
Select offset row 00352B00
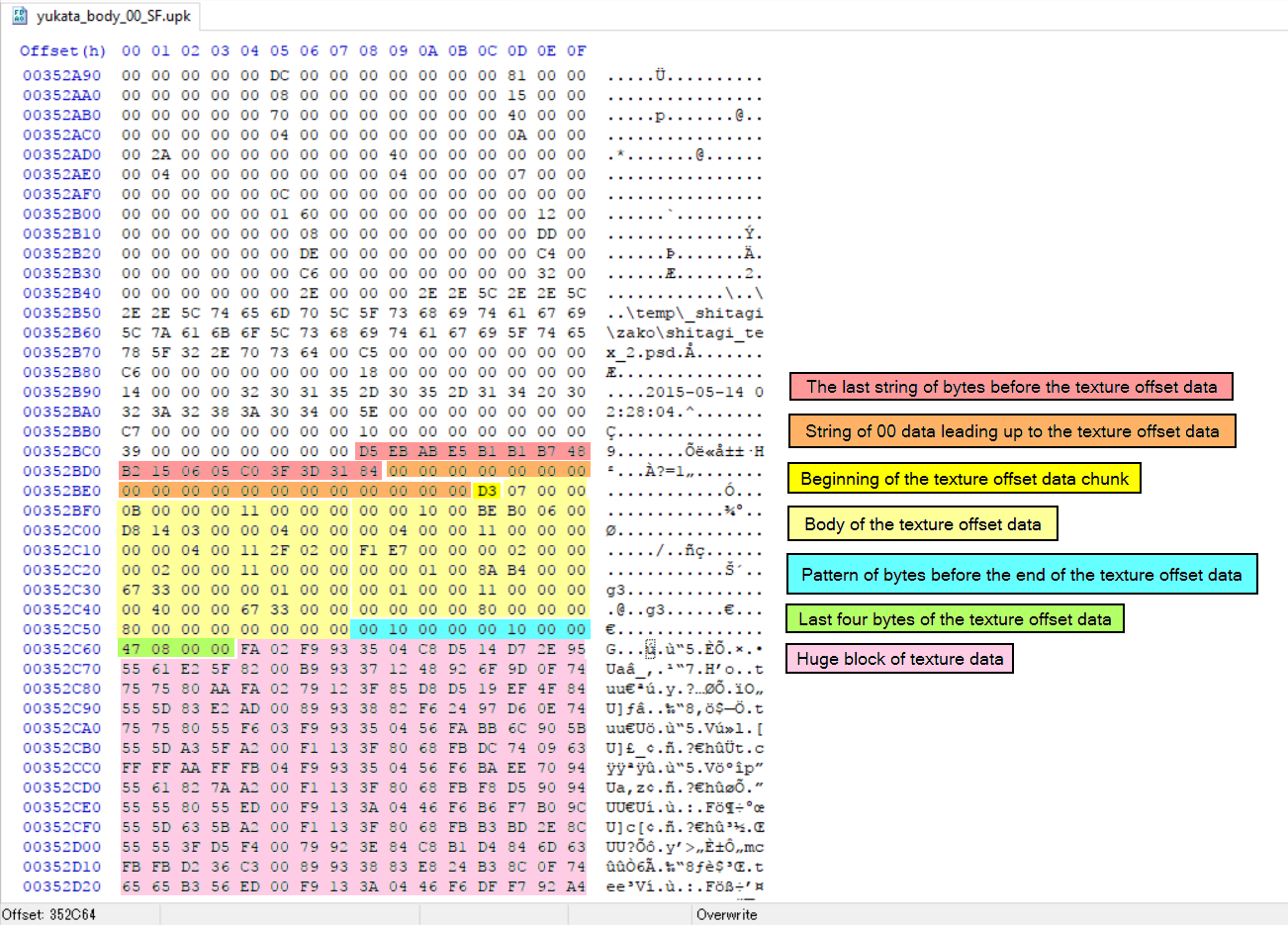tap(62, 214)
